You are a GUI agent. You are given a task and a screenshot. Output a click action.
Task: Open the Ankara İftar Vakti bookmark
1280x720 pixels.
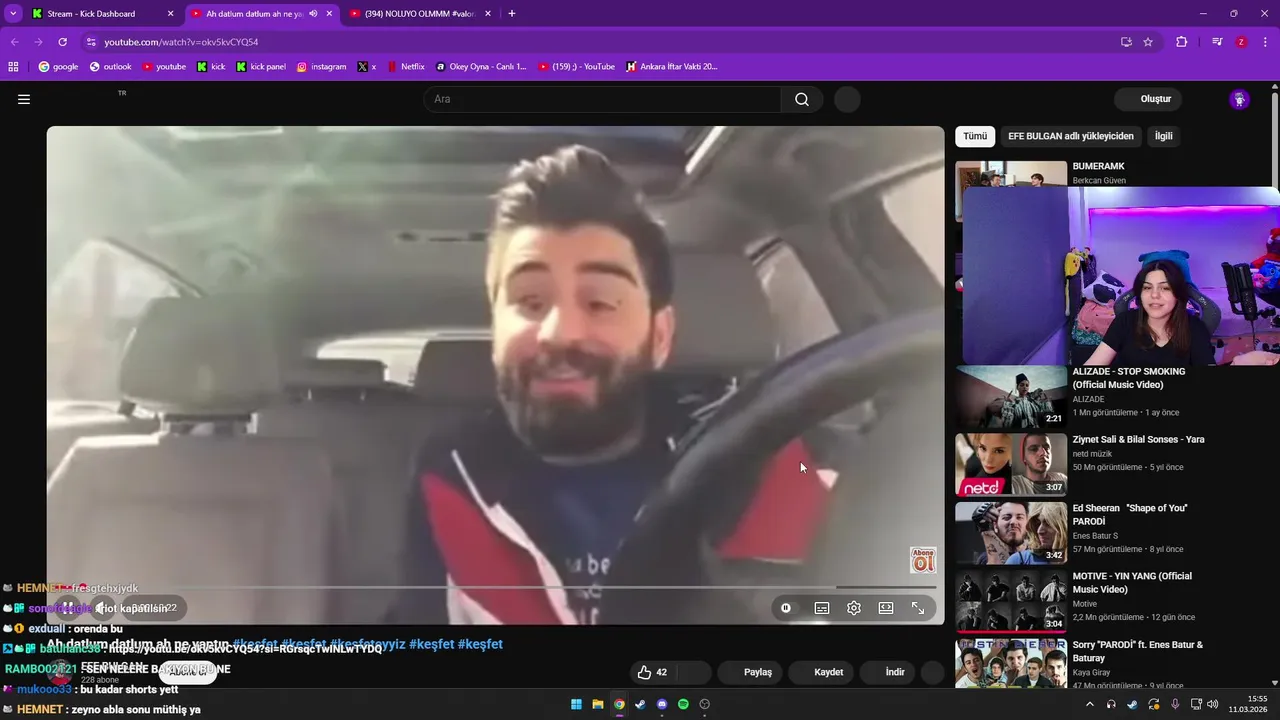coord(672,67)
